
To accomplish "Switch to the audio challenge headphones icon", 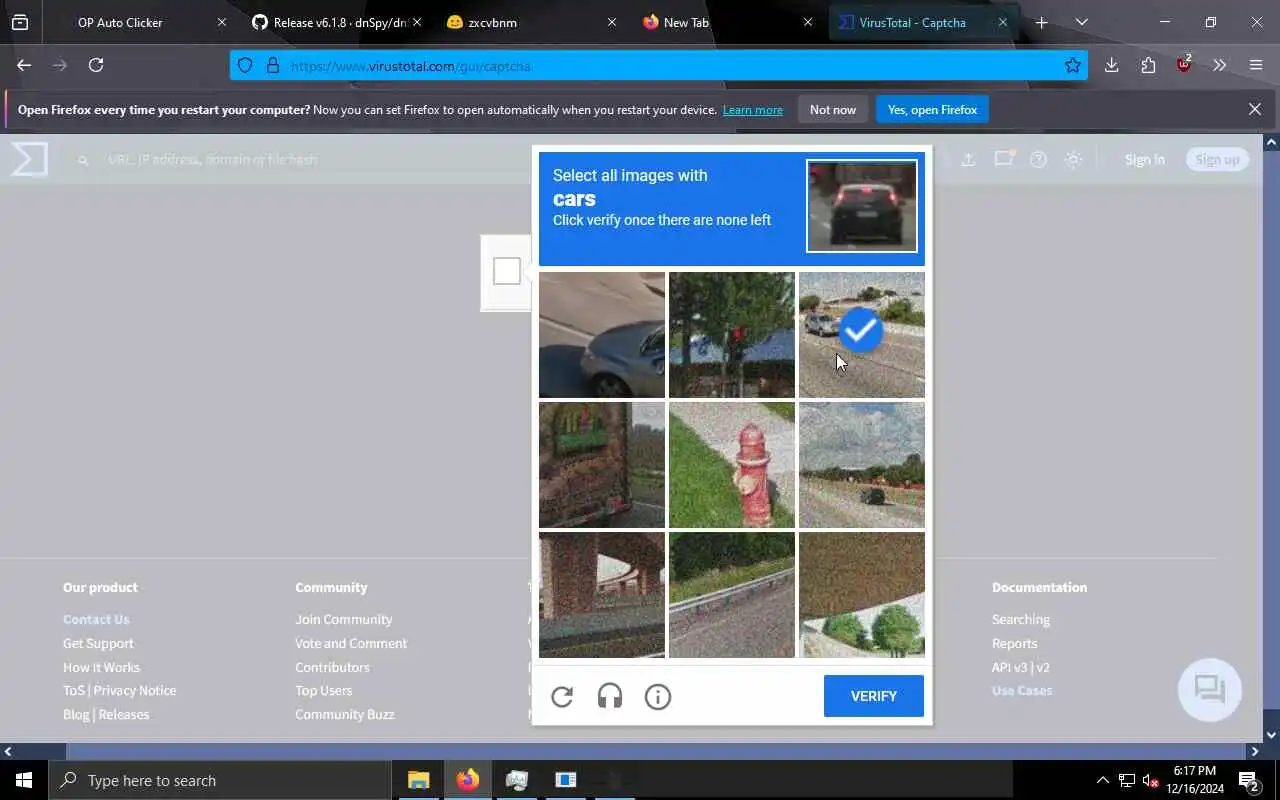I will 610,697.
